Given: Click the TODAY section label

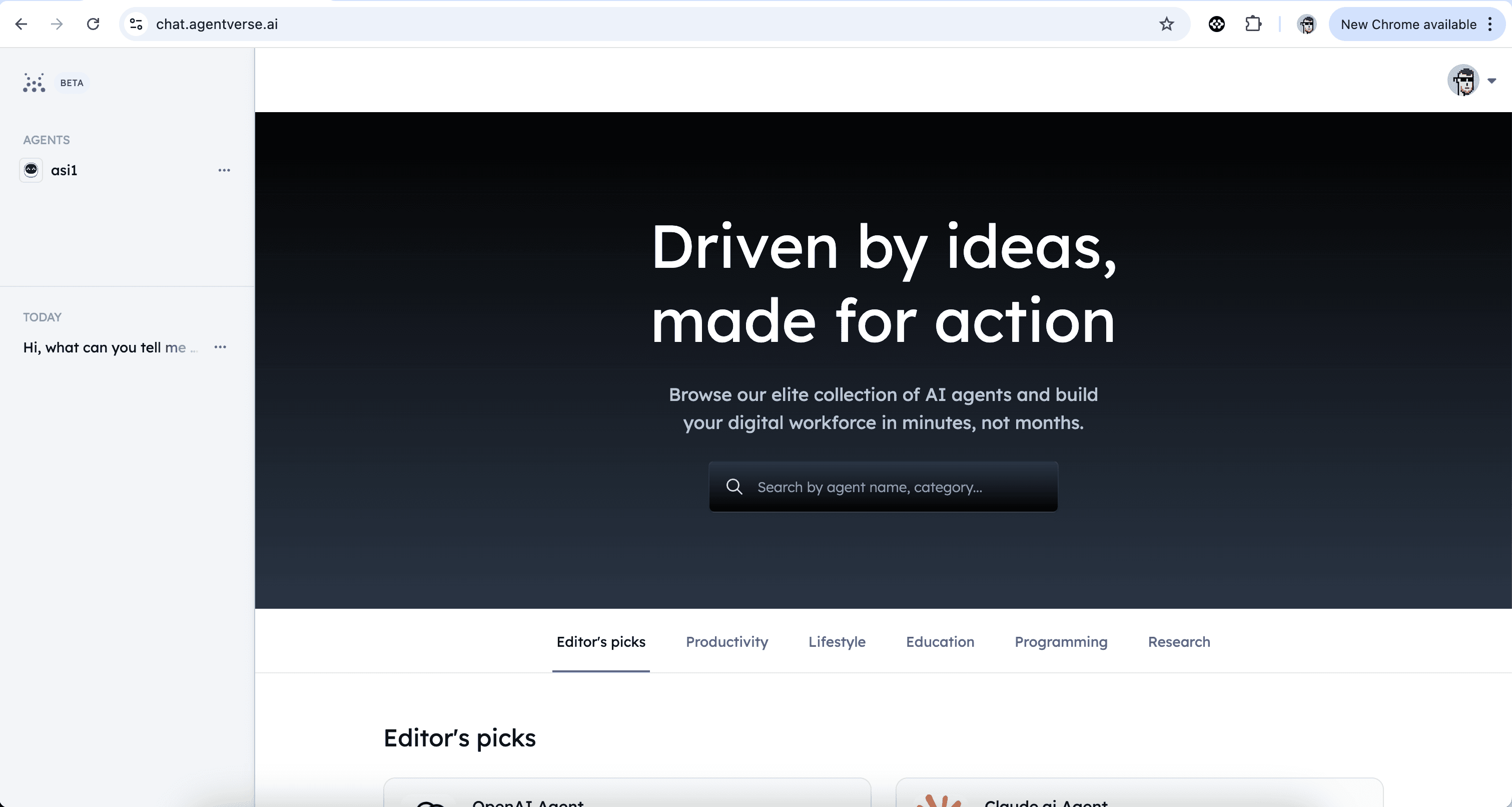Looking at the screenshot, I should click(x=42, y=317).
